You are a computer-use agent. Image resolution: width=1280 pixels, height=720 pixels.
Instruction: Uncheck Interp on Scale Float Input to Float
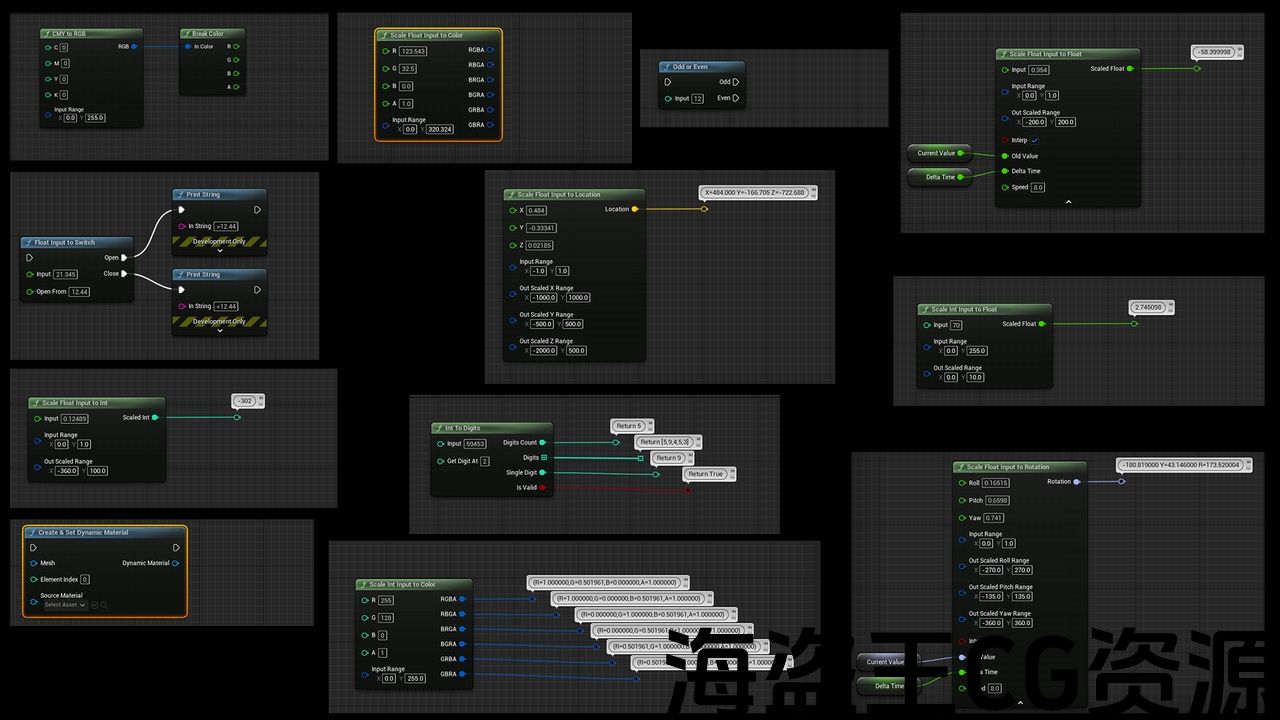1035,140
